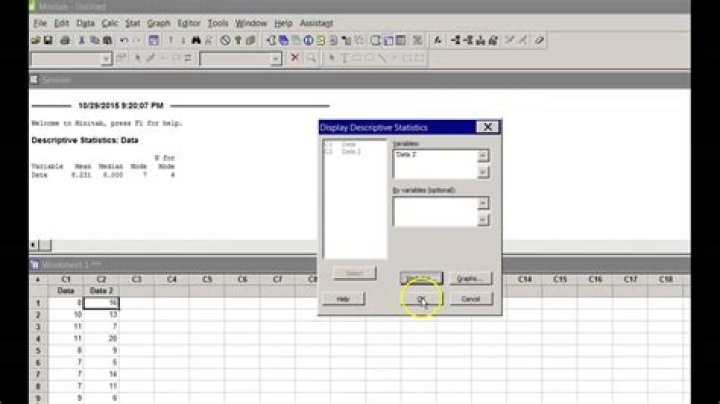
Task: Click the Help question mark toolbar icon
Action: (238, 40)
